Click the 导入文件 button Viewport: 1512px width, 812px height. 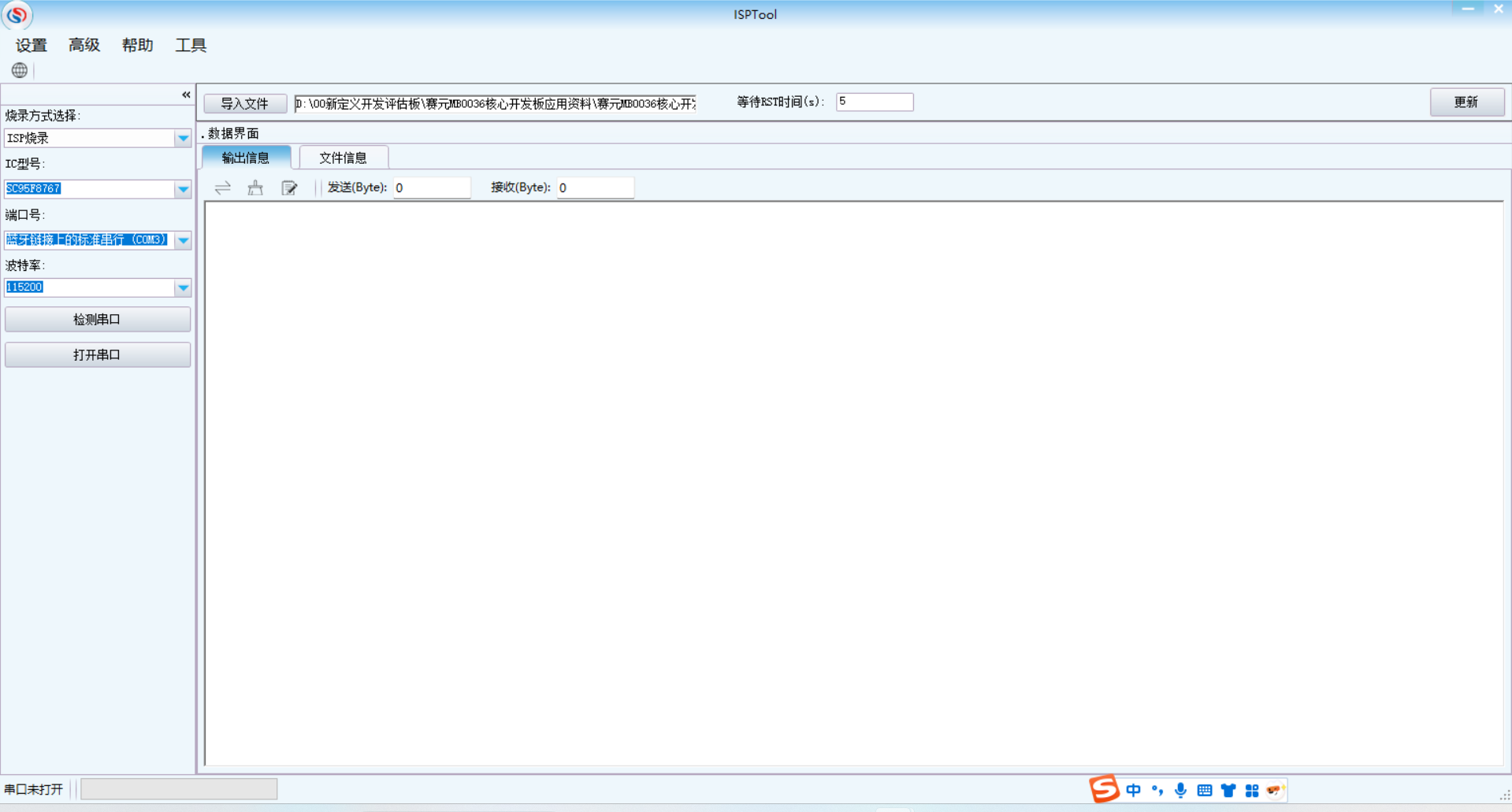point(244,103)
